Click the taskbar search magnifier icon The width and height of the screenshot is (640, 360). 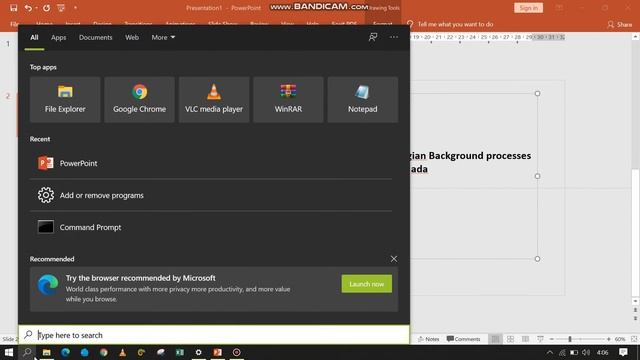click(27, 352)
